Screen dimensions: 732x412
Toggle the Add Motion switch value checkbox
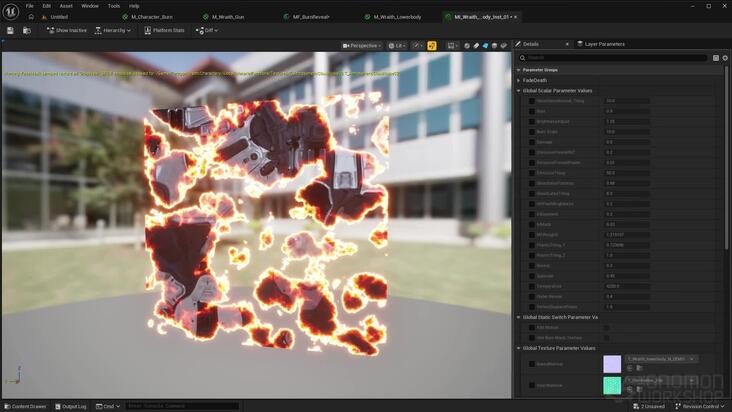coord(606,328)
